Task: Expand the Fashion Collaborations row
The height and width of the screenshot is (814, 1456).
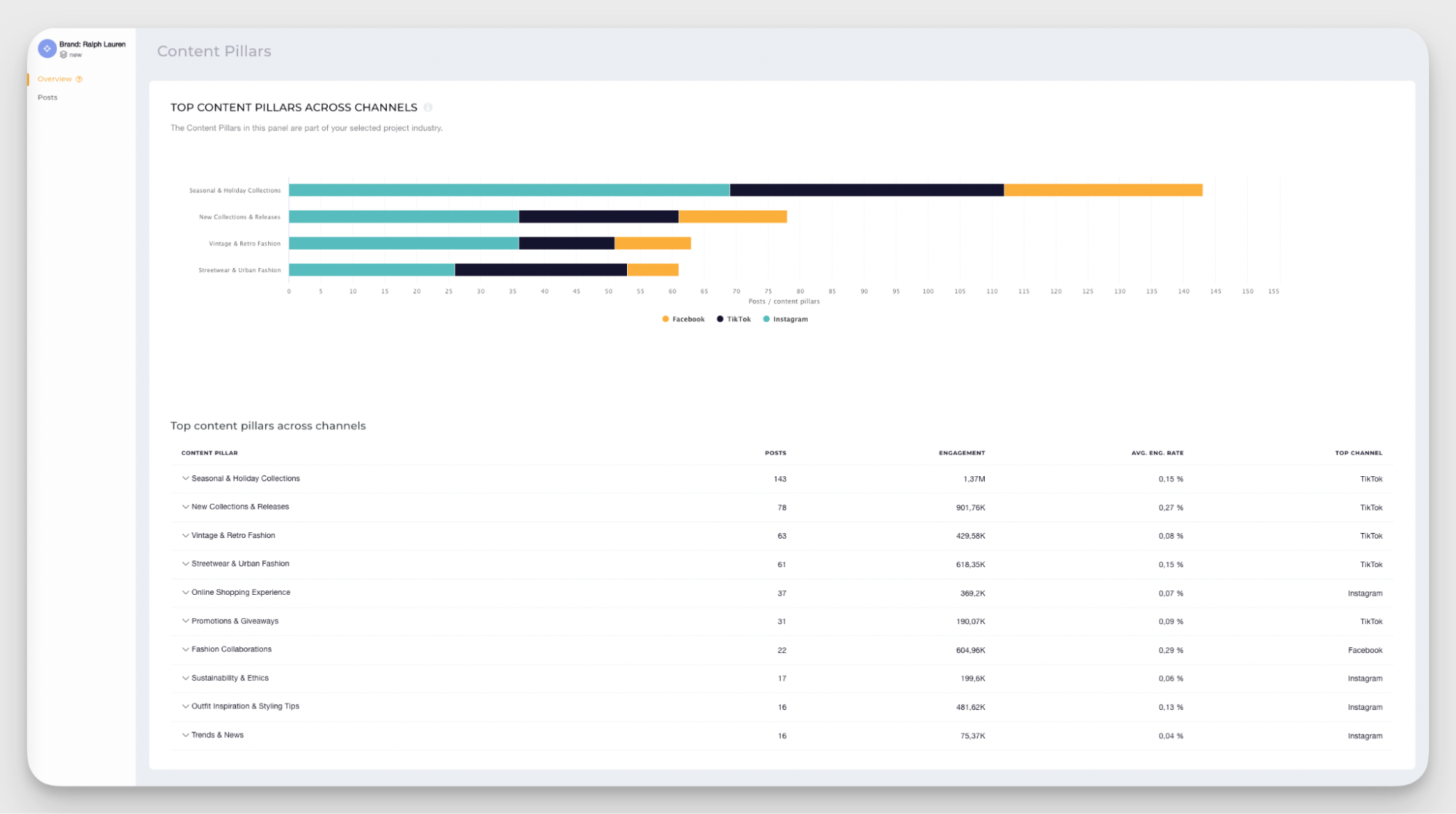Action: coord(185,649)
